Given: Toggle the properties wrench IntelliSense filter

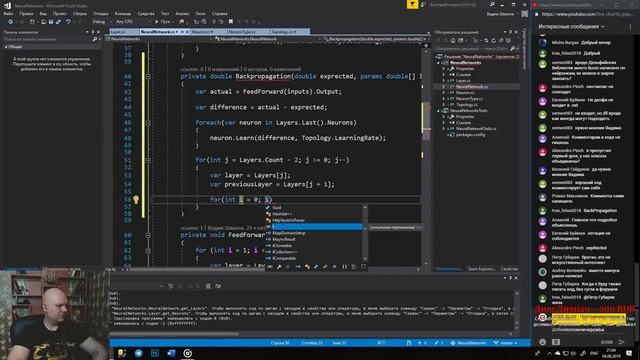Looking at the screenshot, I should [279, 267].
